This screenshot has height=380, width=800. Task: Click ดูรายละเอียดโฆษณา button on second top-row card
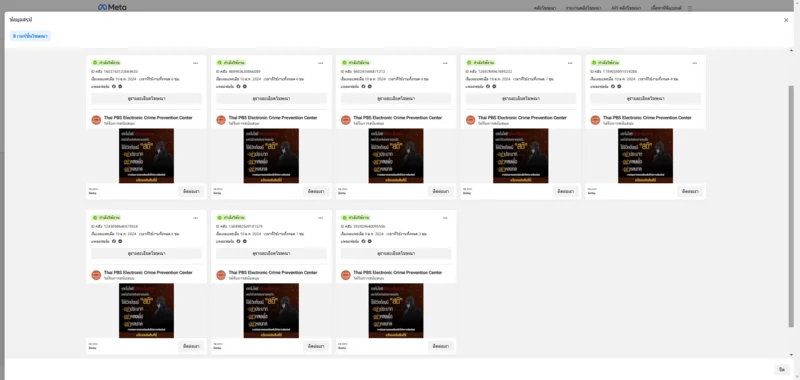271,98
